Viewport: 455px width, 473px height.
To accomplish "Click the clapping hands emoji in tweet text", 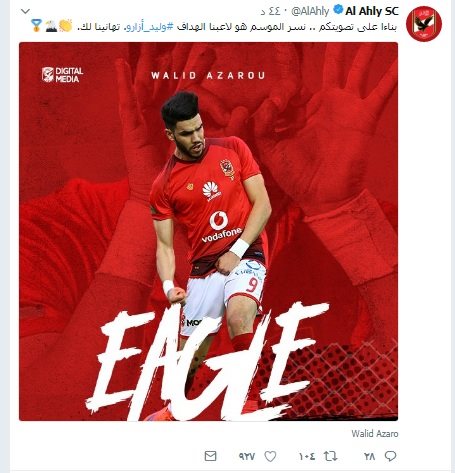I will [x=65, y=26].
